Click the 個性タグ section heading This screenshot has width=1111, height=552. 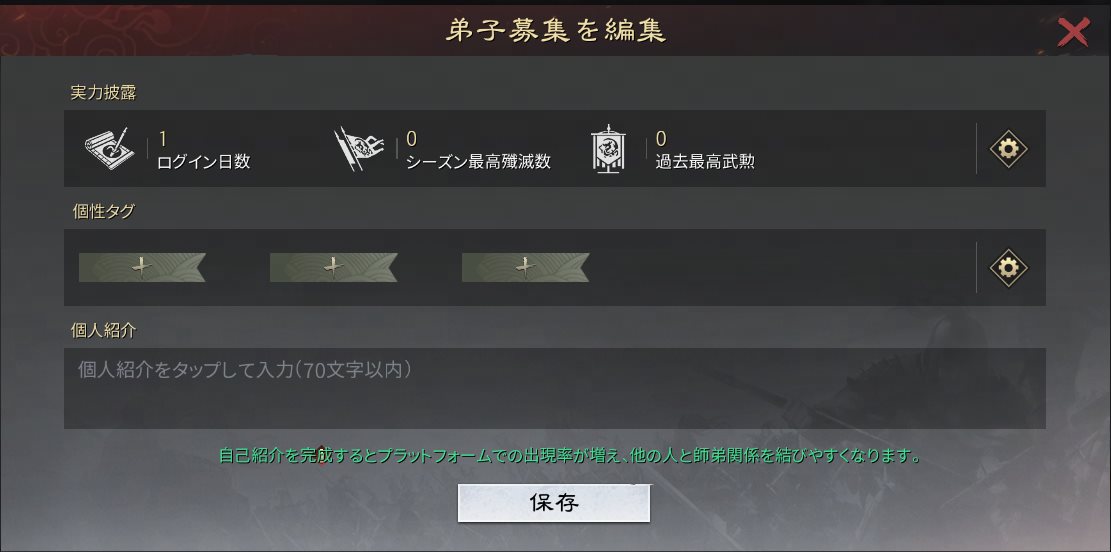(x=103, y=211)
